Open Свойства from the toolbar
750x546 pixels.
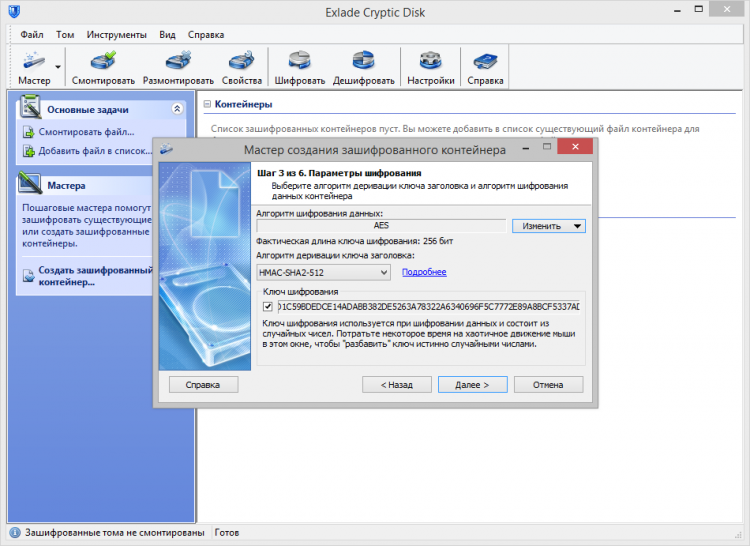pos(242,67)
